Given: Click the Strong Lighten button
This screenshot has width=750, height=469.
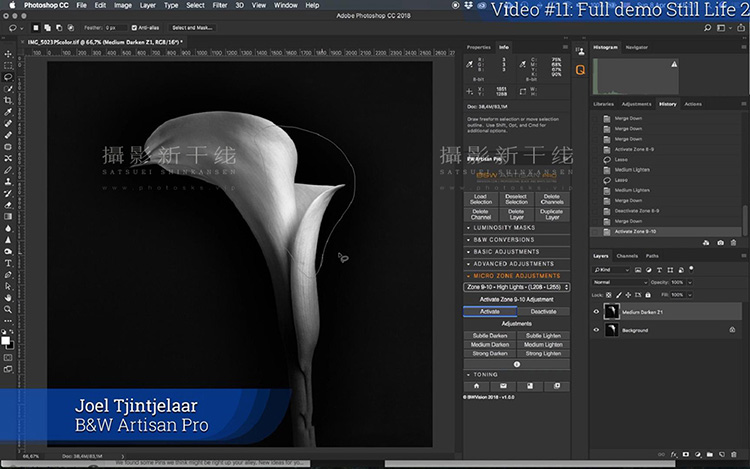Looking at the screenshot, I should [x=543, y=354].
